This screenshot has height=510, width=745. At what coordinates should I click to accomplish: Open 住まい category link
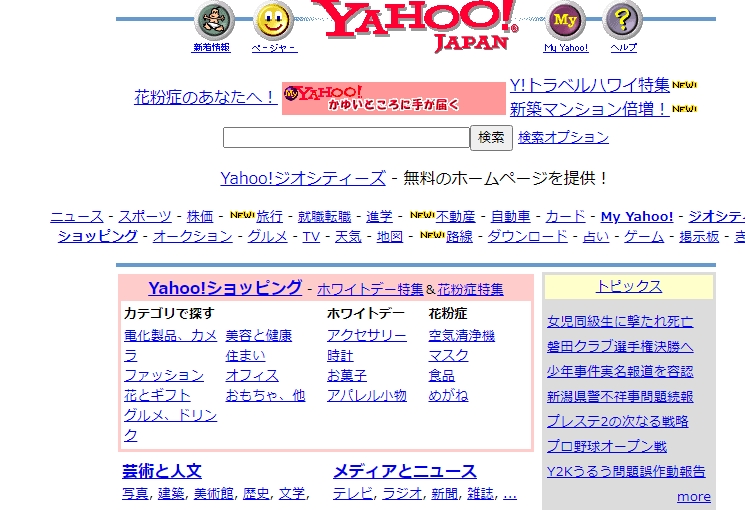tap(246, 356)
